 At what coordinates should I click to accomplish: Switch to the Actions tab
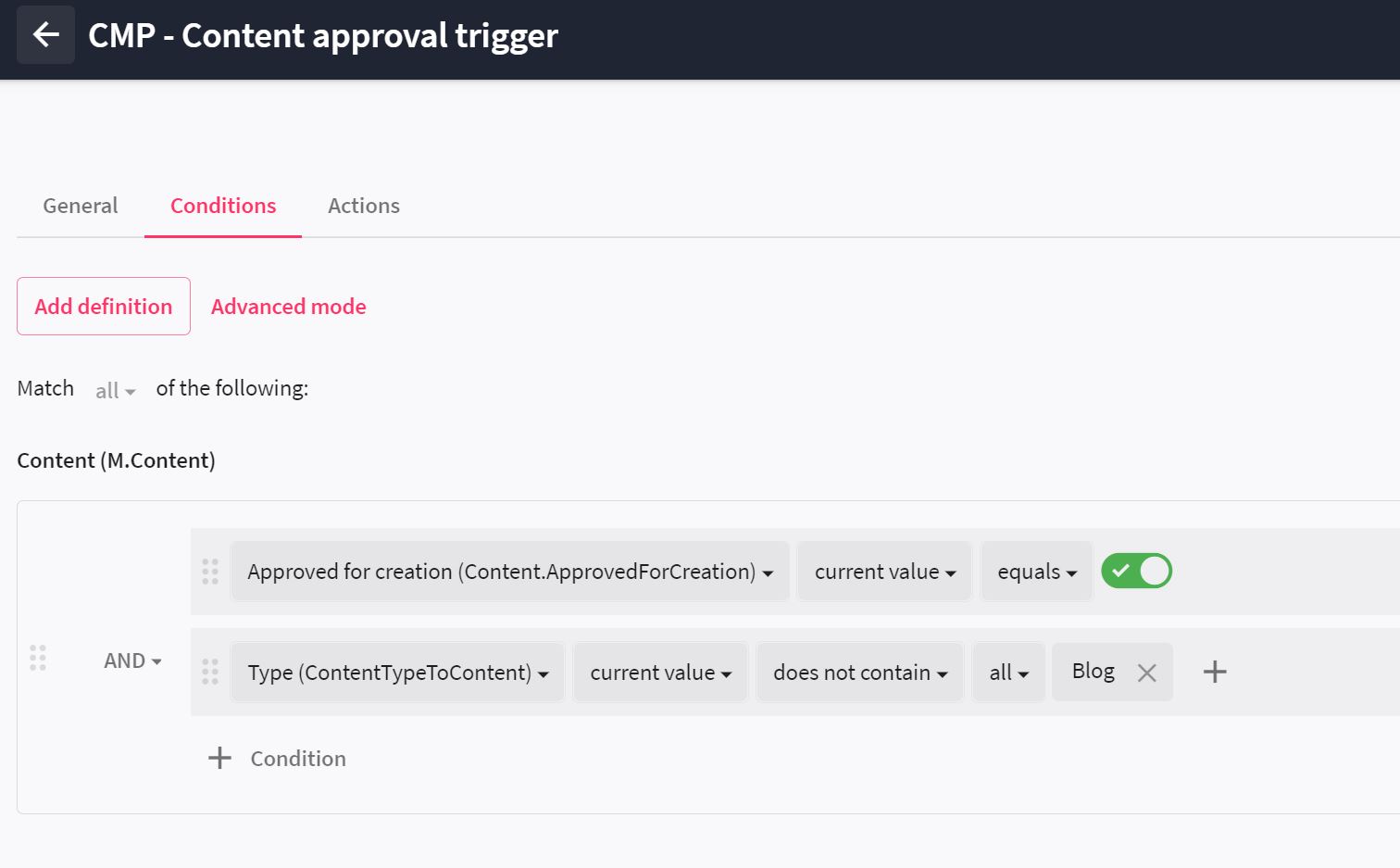click(363, 206)
